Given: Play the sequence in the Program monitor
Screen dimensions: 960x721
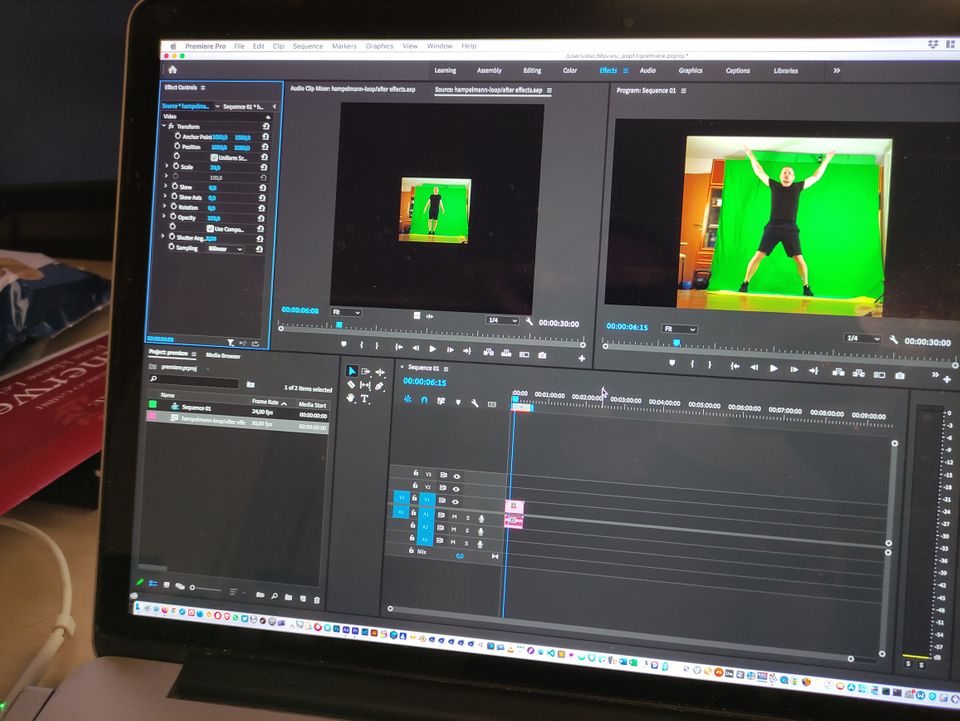Looking at the screenshot, I should pos(774,369).
